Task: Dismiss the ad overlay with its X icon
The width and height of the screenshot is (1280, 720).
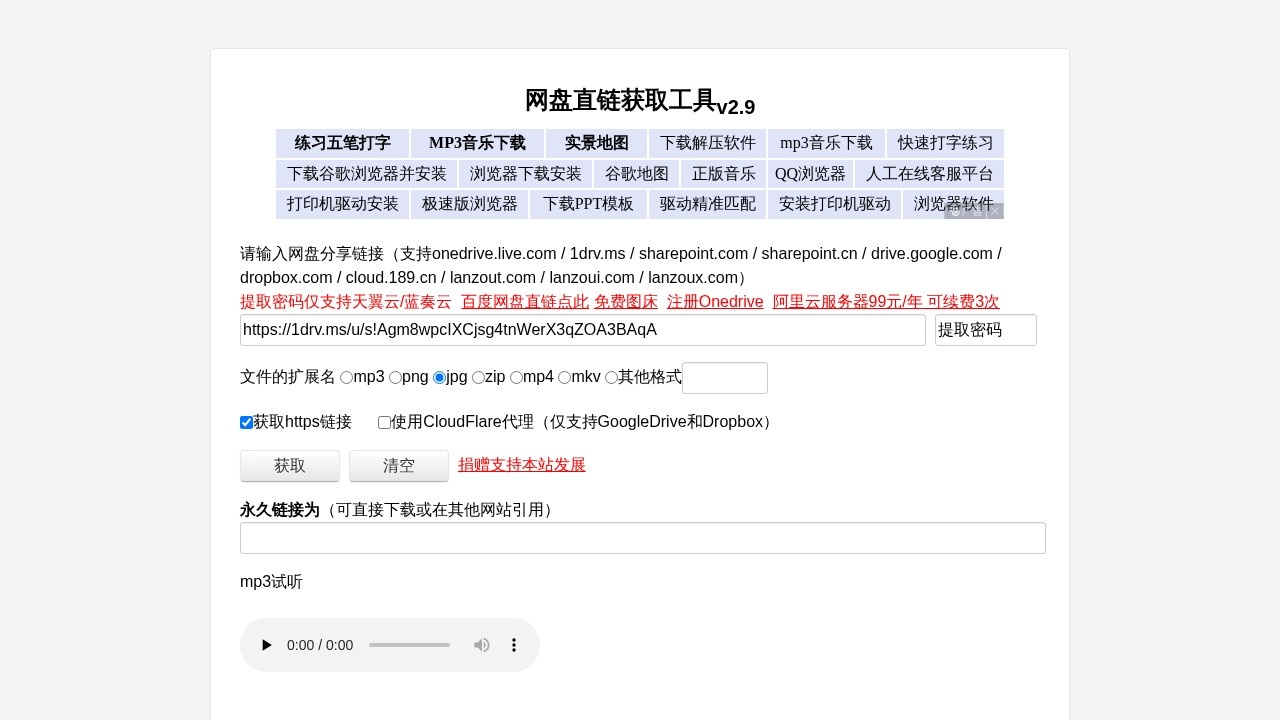Action: click(x=994, y=211)
